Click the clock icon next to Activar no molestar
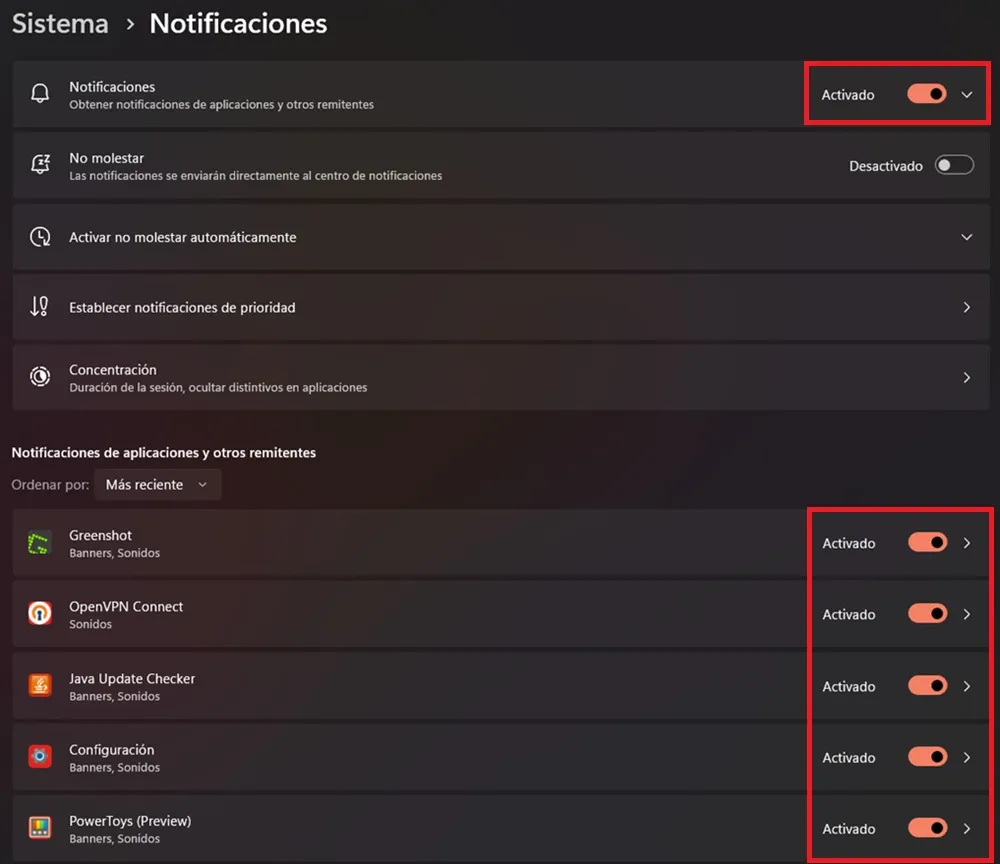1000x864 pixels. click(x=40, y=237)
